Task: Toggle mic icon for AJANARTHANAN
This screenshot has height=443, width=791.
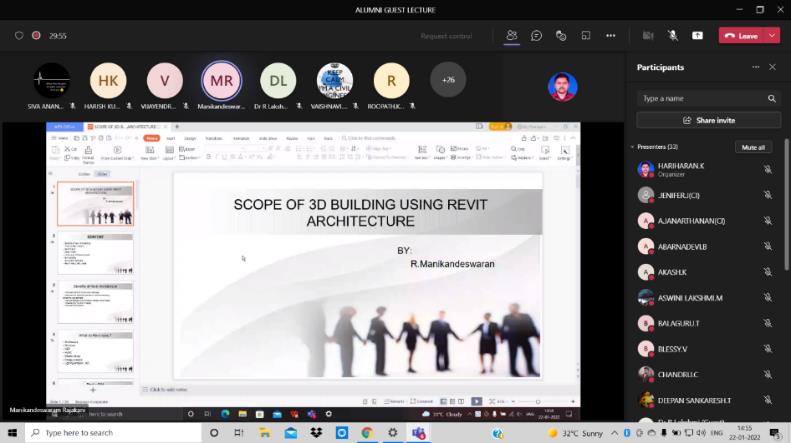Action: 768,220
